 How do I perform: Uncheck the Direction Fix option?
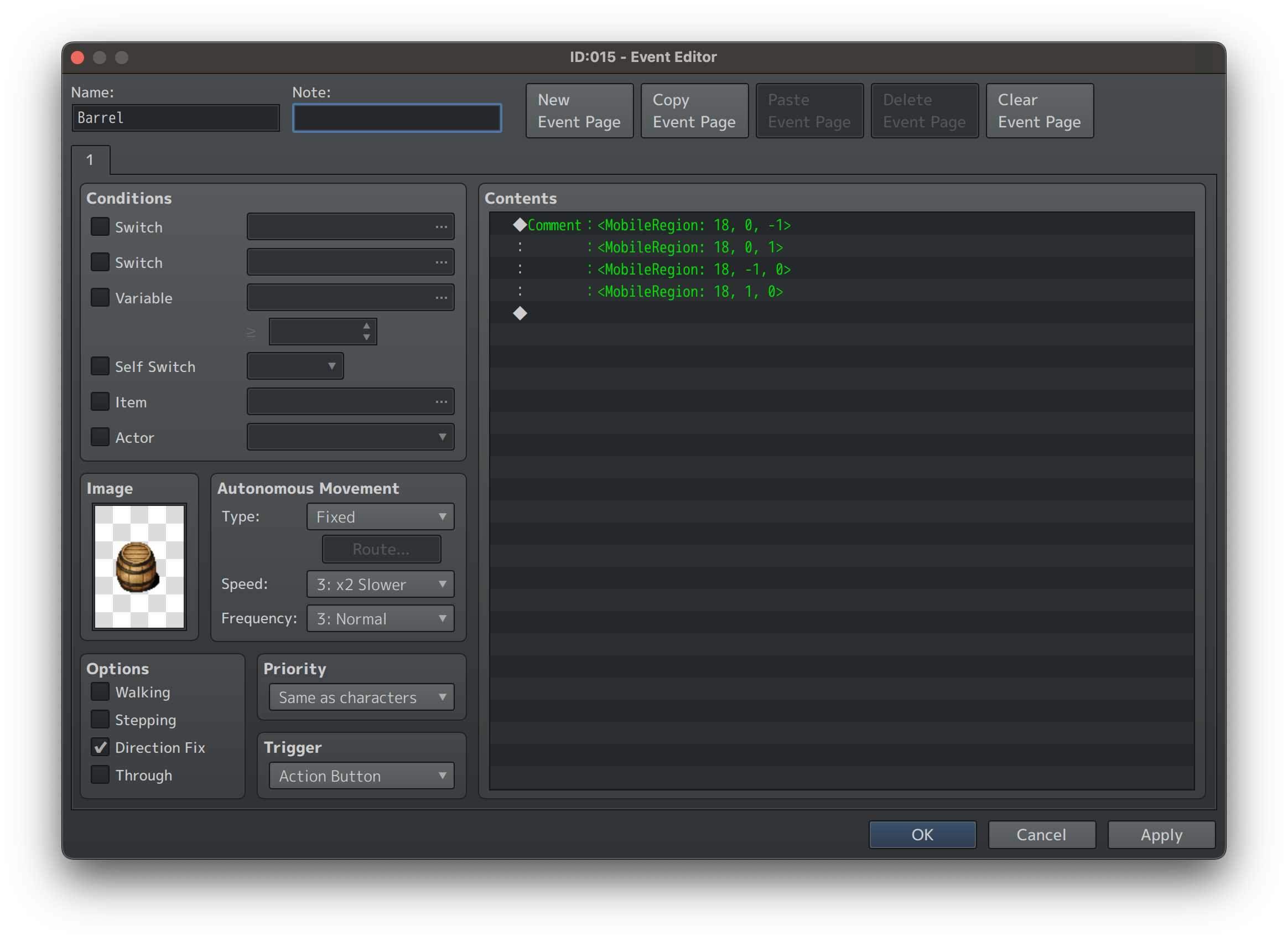pyautogui.click(x=100, y=747)
